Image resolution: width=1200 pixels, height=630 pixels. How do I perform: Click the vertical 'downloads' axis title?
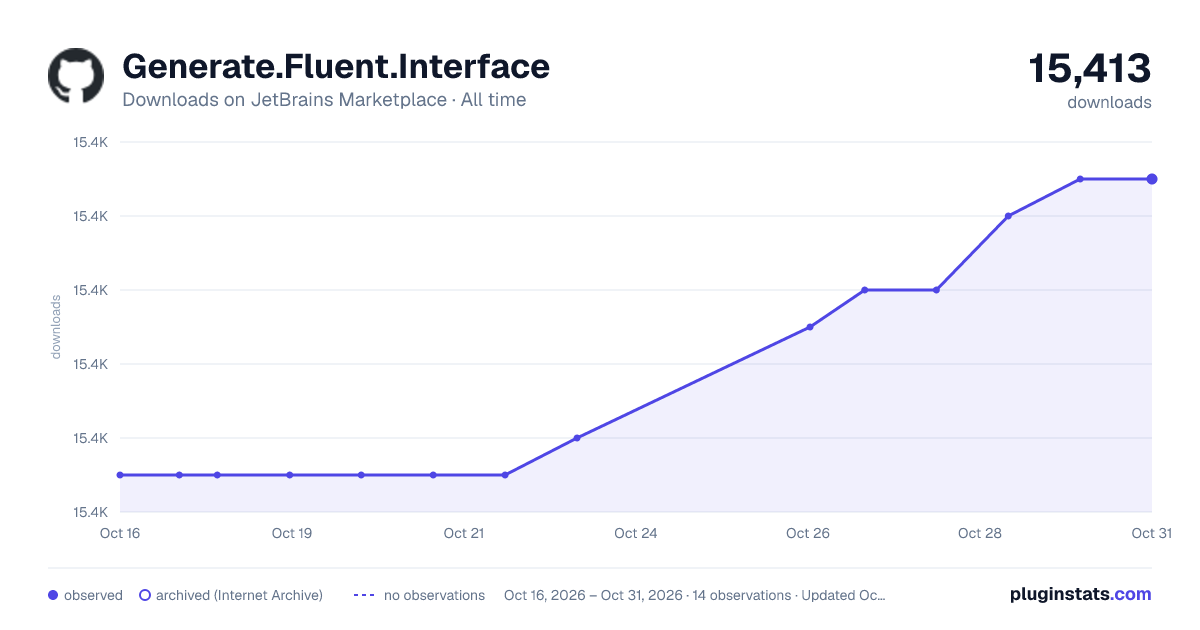(56, 327)
